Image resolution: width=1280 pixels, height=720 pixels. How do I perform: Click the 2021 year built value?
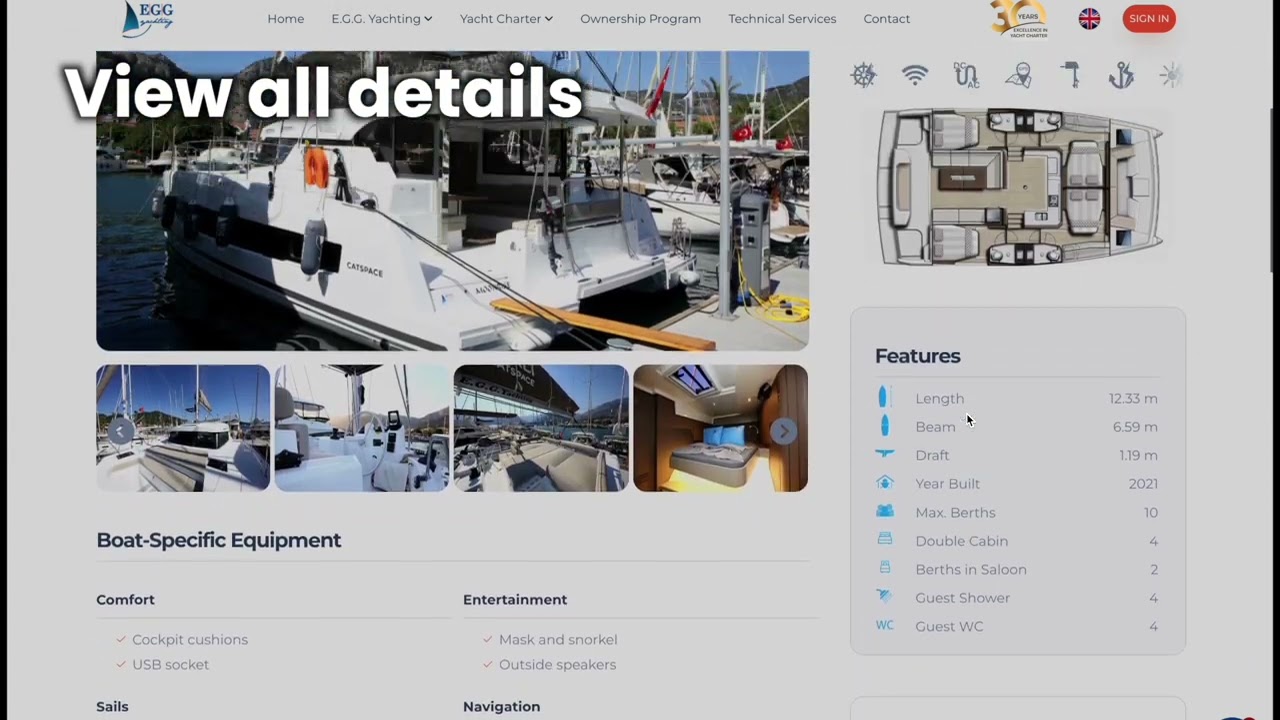(1143, 484)
